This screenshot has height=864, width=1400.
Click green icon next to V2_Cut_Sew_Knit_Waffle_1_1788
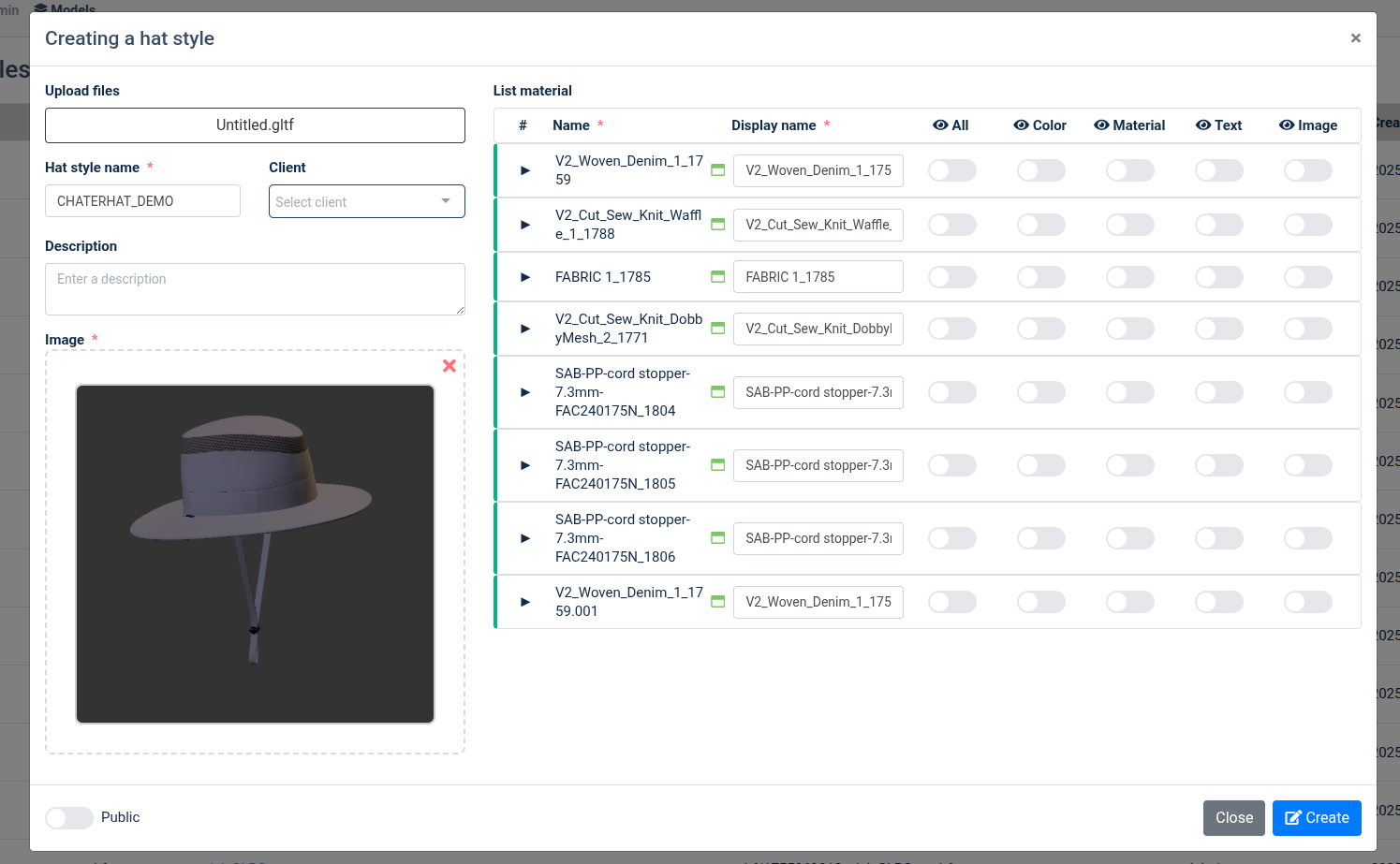point(718,225)
